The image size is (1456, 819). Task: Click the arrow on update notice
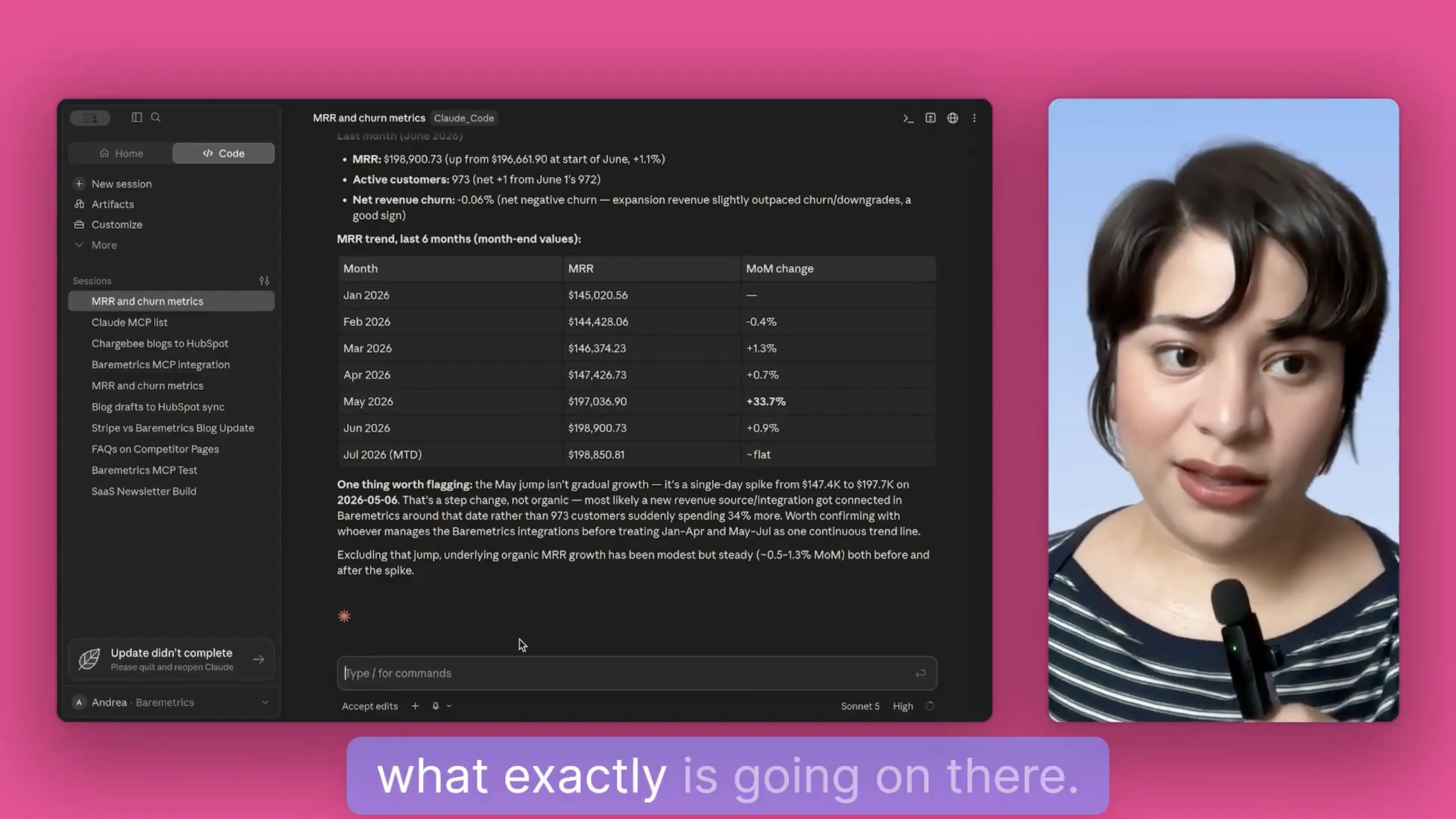(259, 659)
